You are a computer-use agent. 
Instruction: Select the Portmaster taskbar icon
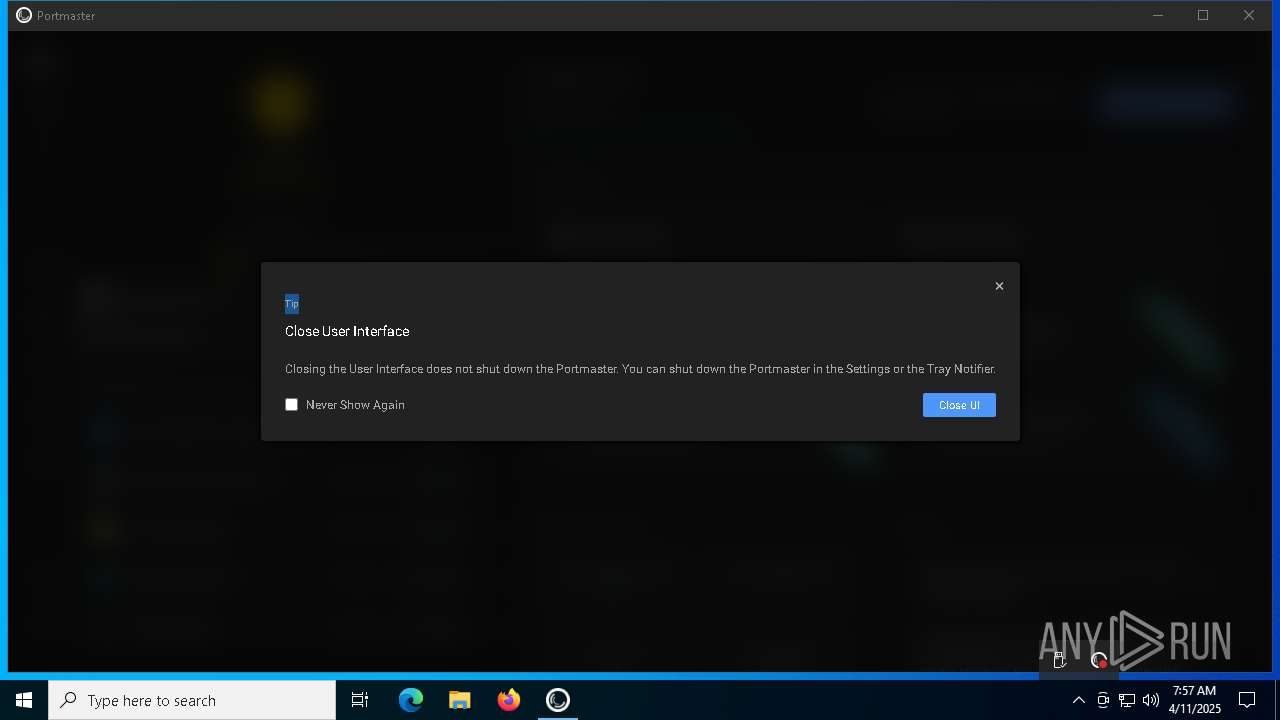pos(558,700)
